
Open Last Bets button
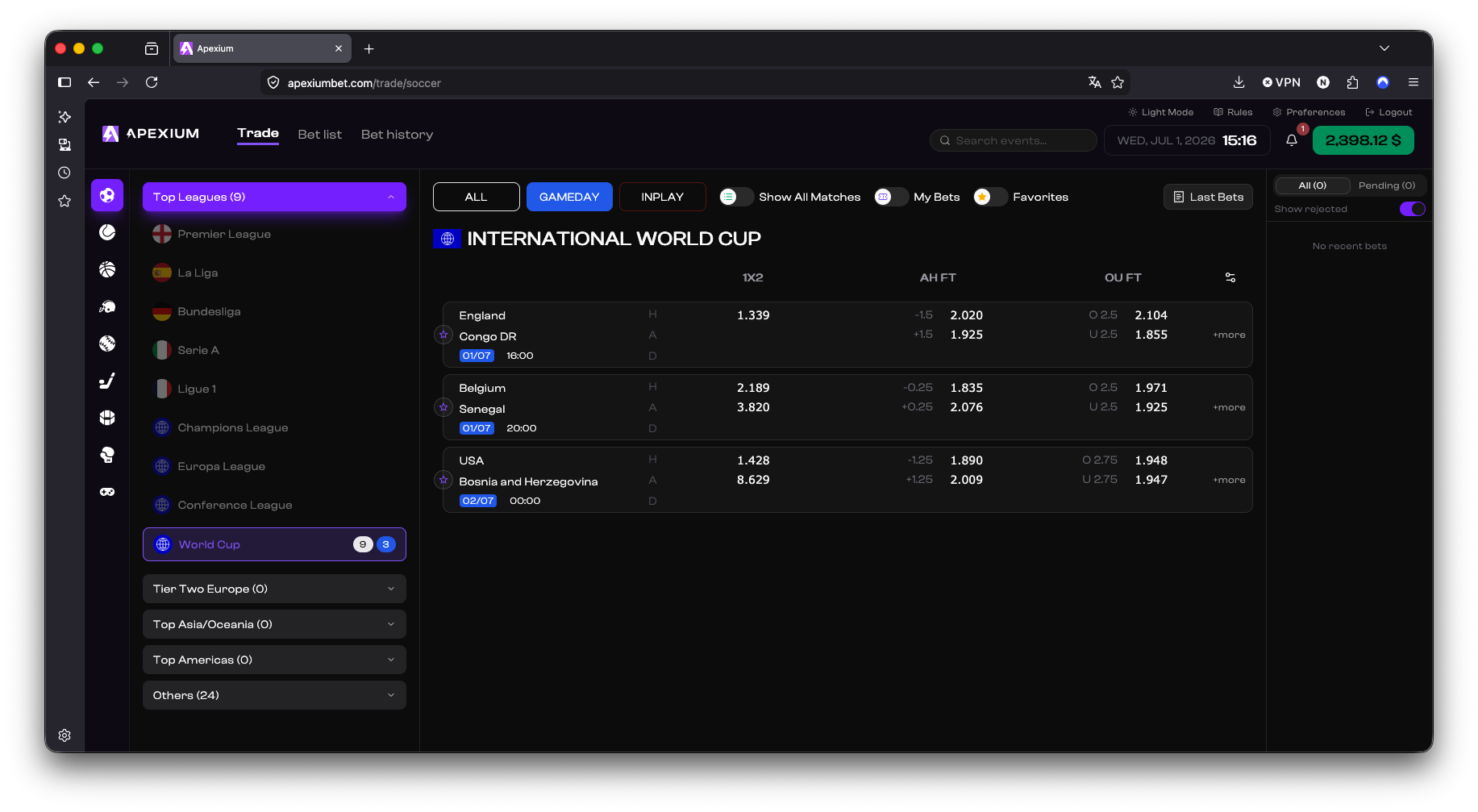pos(1208,197)
